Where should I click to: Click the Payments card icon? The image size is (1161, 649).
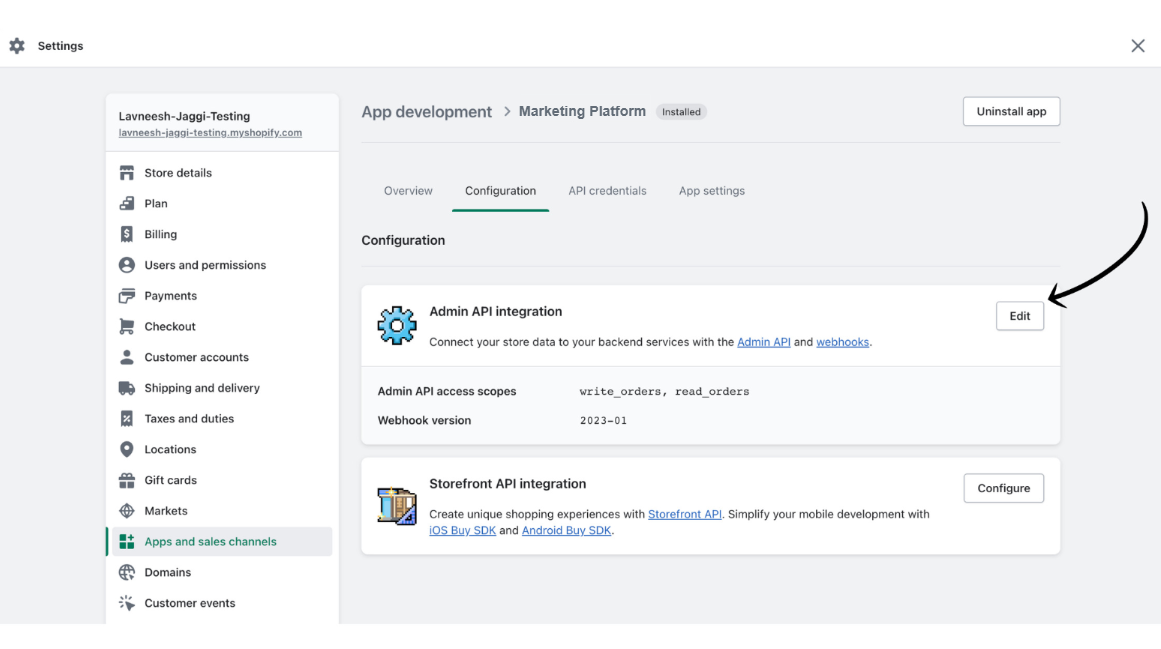point(127,295)
